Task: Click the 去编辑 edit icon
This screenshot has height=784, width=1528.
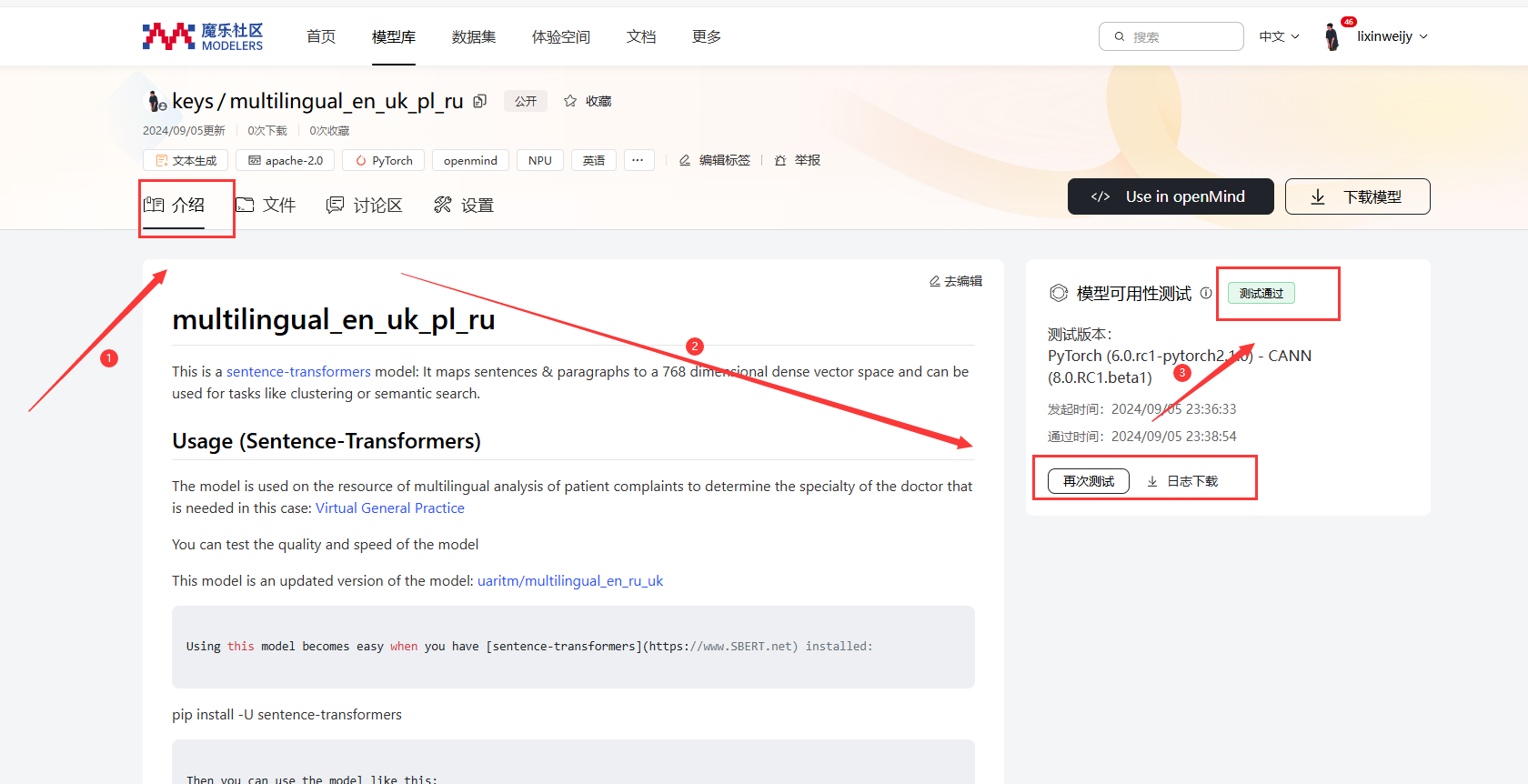Action: (935, 281)
